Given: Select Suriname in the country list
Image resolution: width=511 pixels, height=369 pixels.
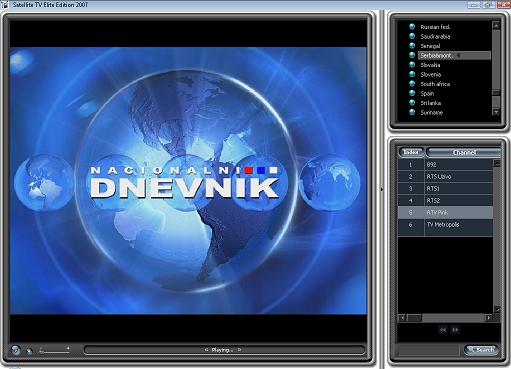Looking at the screenshot, I should coord(432,112).
